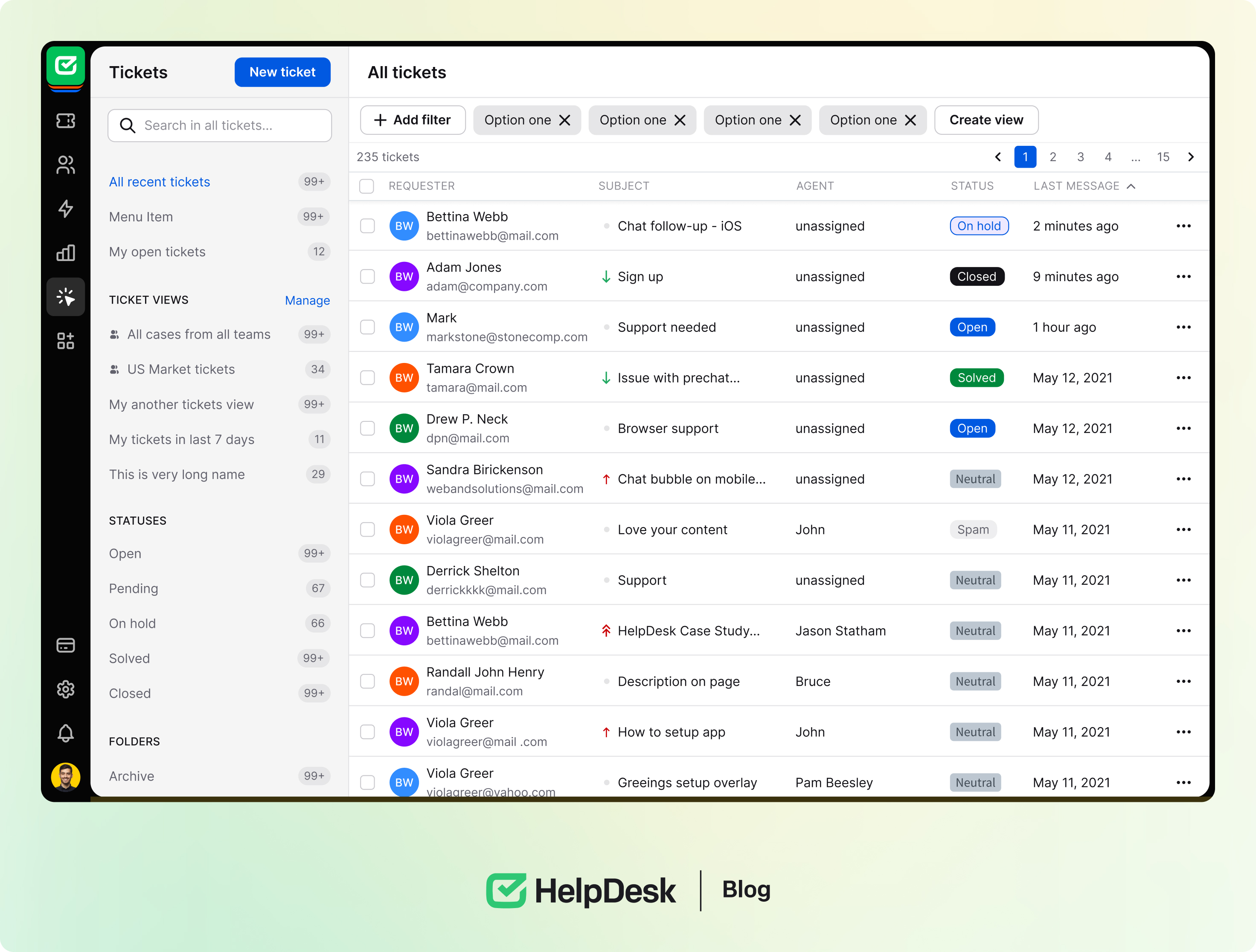
Task: Click the notifications bell icon
Action: (x=65, y=733)
